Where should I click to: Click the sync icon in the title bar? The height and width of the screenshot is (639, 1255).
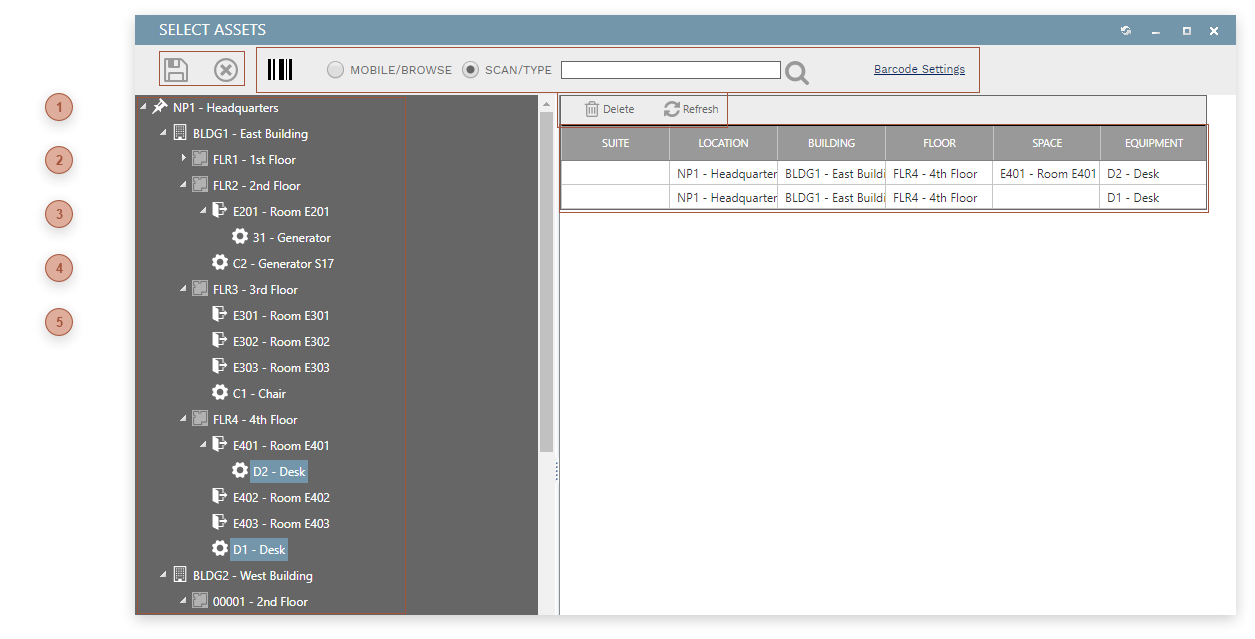tap(1125, 30)
